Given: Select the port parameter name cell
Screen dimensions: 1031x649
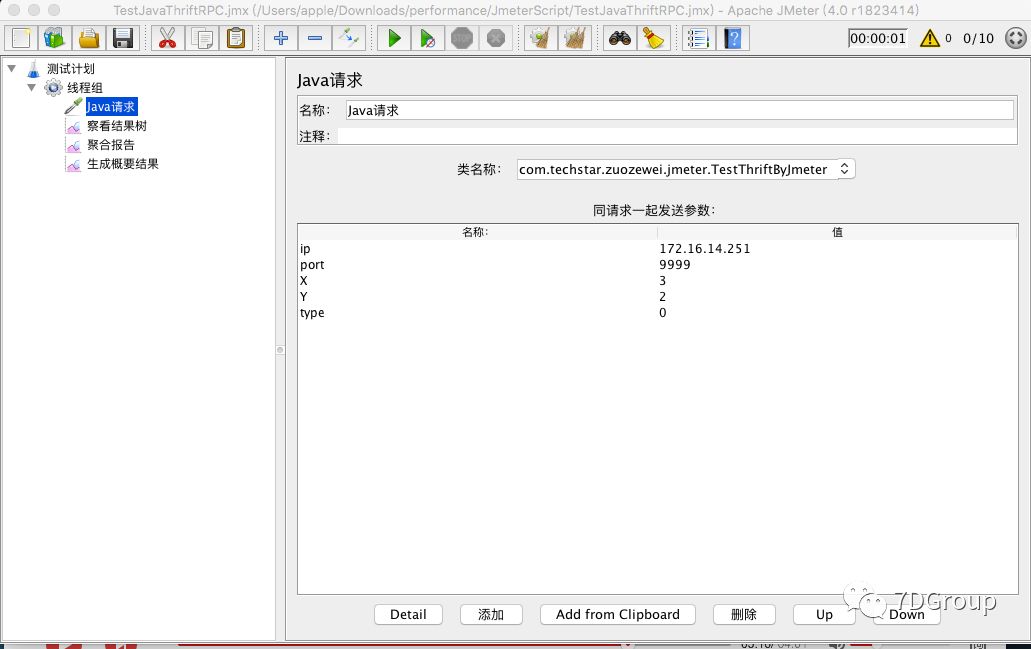Looking at the screenshot, I should pos(477,264).
